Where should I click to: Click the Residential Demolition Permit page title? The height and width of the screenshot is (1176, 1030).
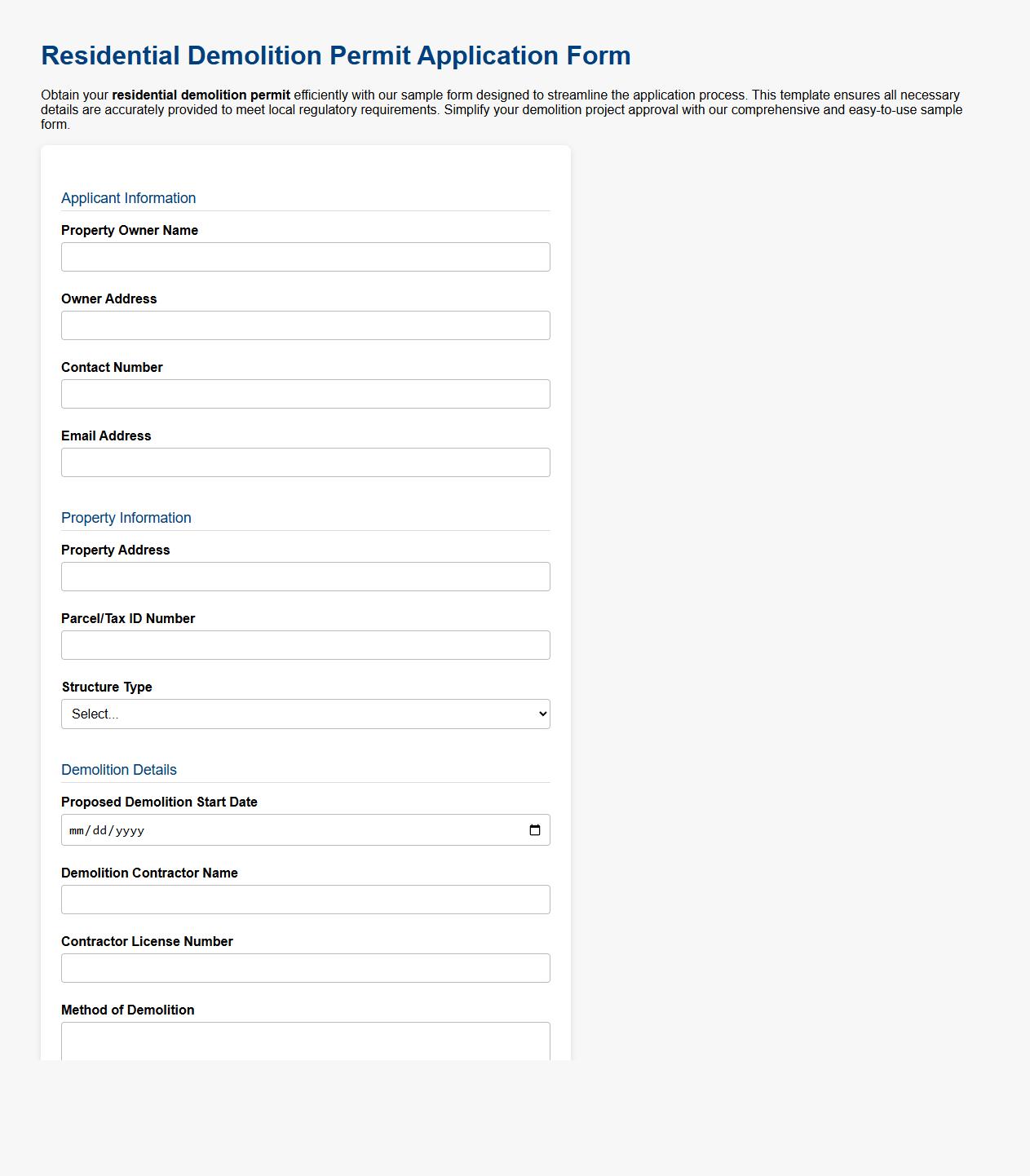(336, 55)
